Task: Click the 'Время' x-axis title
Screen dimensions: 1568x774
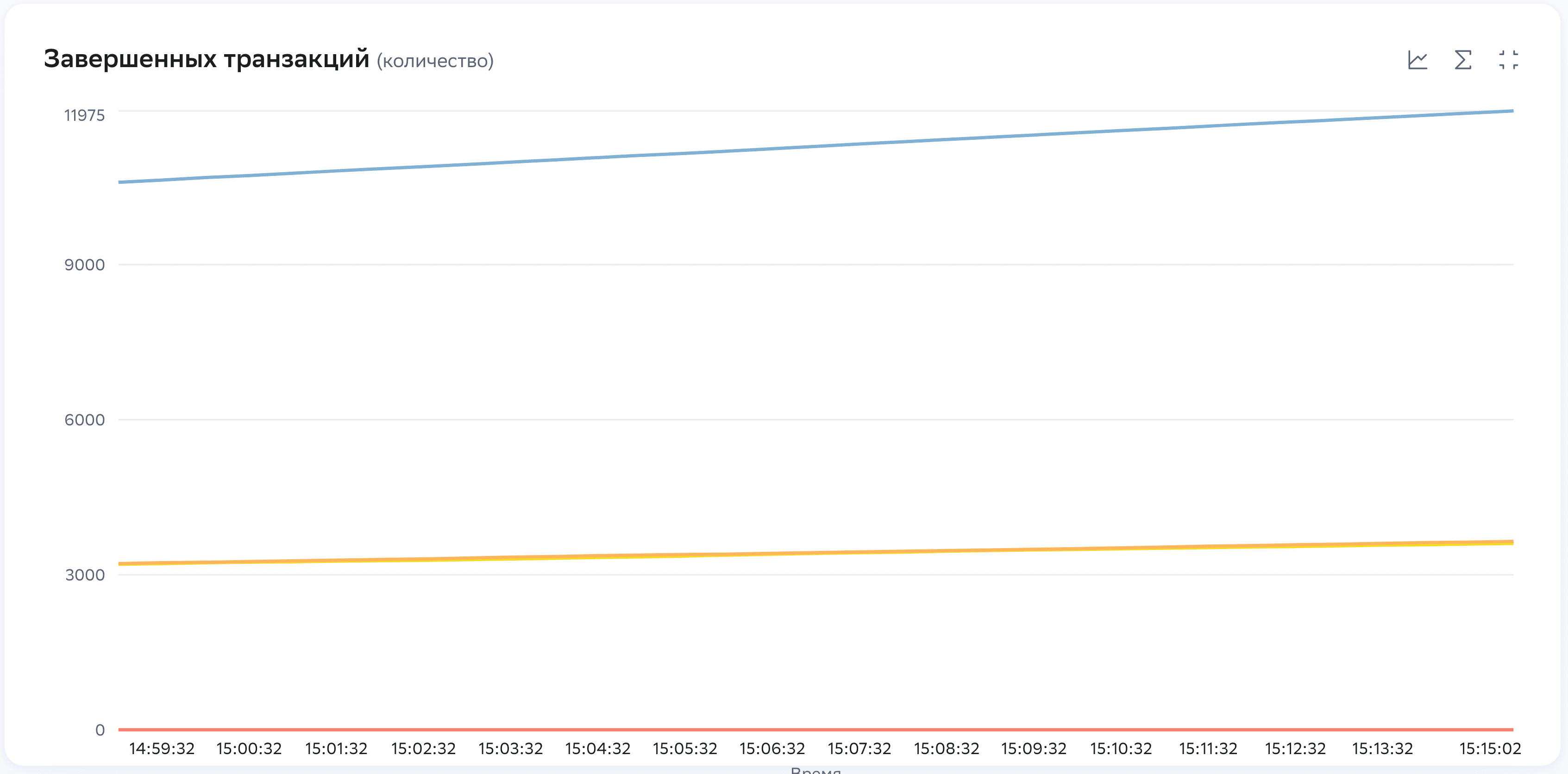Action: pyautogui.click(x=815, y=770)
